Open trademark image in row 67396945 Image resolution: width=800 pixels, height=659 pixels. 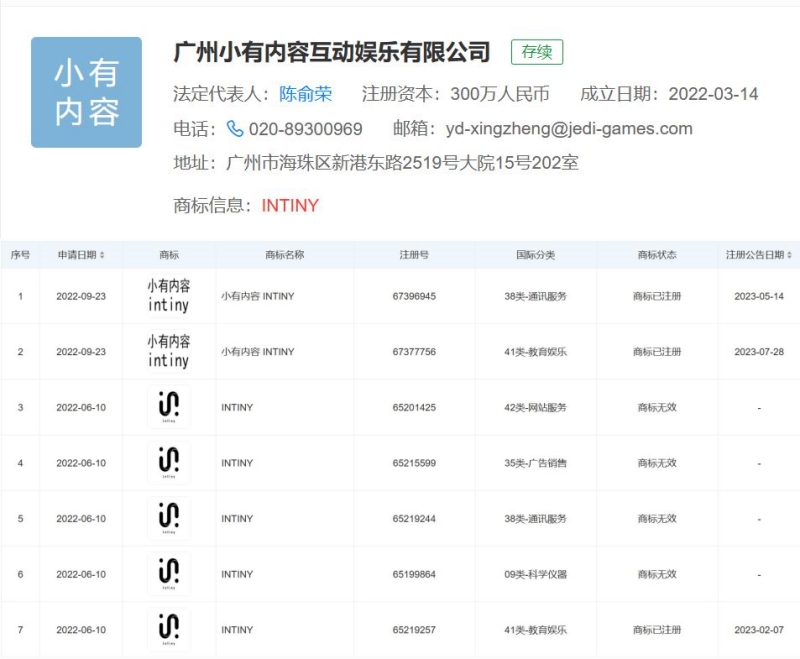tap(169, 296)
